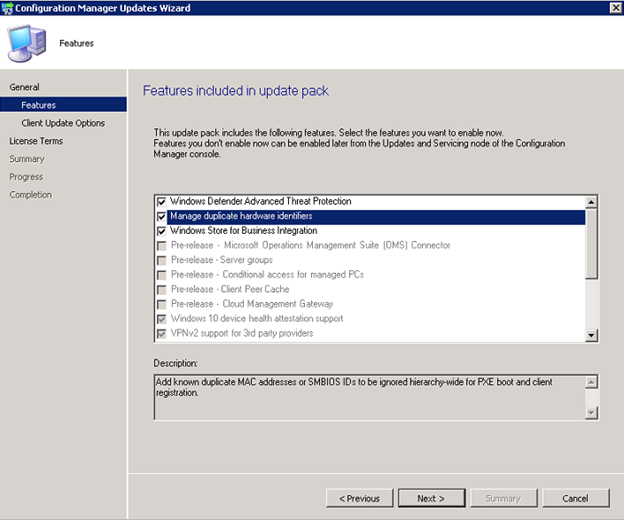Image resolution: width=624 pixels, height=520 pixels.
Task: Click the Next button
Action: click(431, 498)
